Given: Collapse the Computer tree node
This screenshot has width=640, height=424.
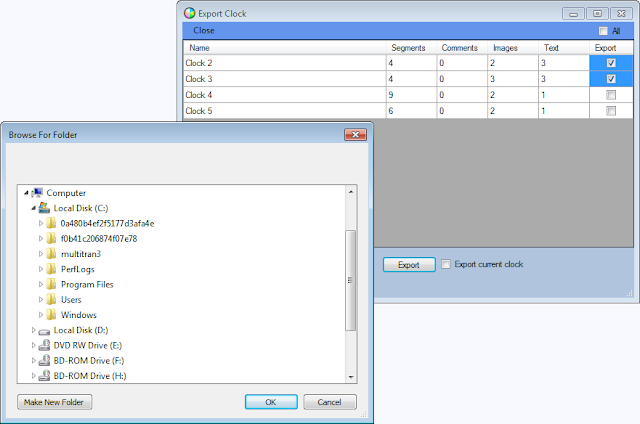Looking at the screenshot, I should [26, 193].
